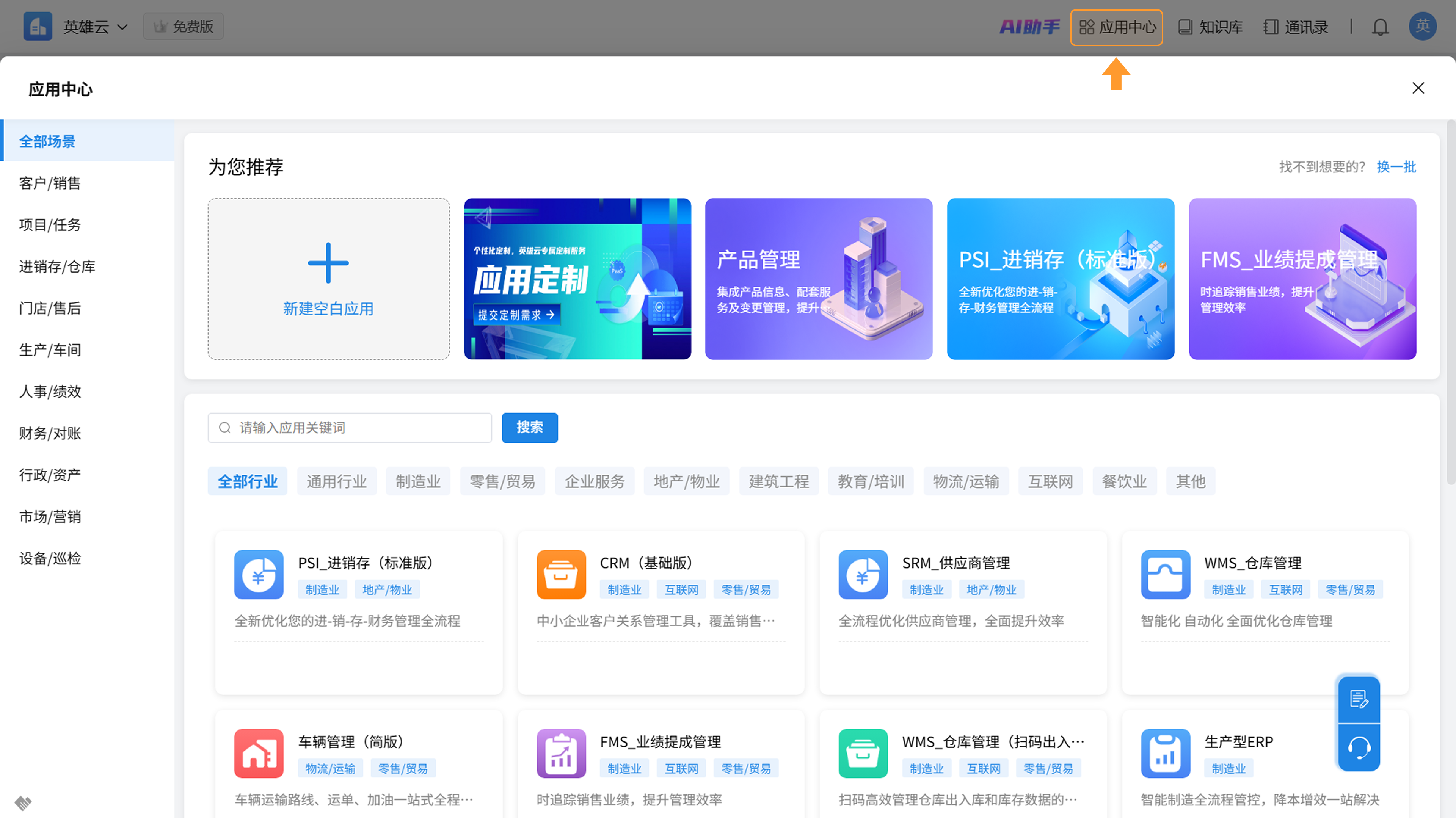The width and height of the screenshot is (1456, 818).
Task: Select 财务/对账 scene category
Action: [x=88, y=433]
